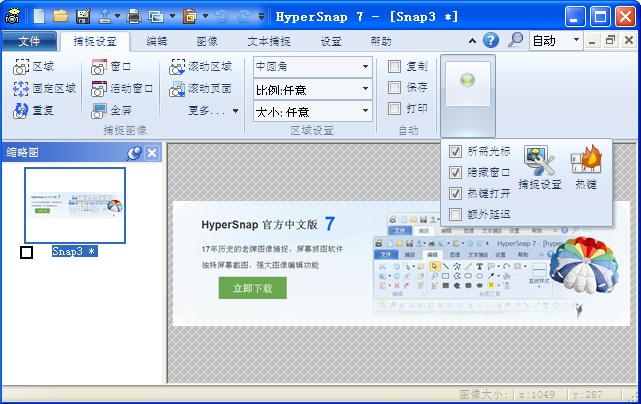Capture a window with 窗口
The height and width of the screenshot is (404, 641).
(x=111, y=67)
